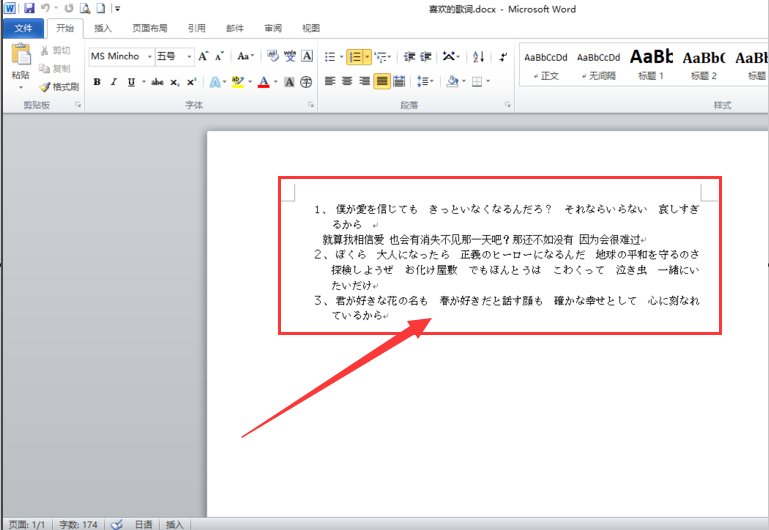The image size is (769, 530).
Task: Apply red font color
Action: 264,82
